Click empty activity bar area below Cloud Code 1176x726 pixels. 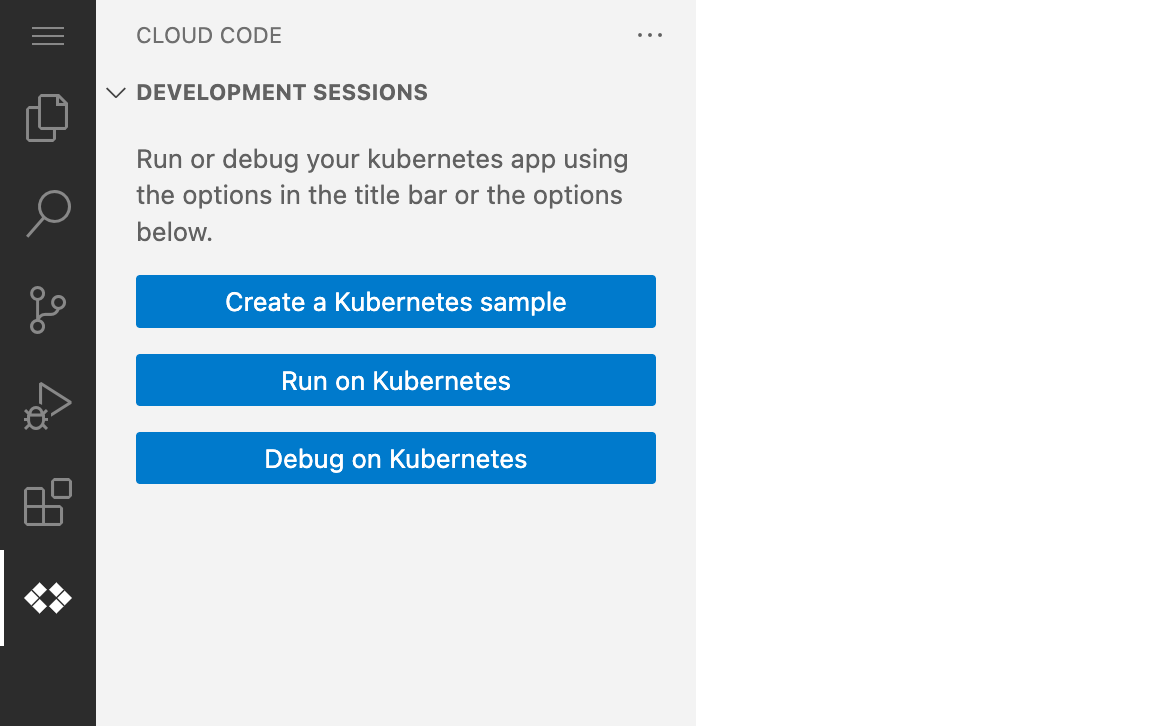tap(48, 686)
